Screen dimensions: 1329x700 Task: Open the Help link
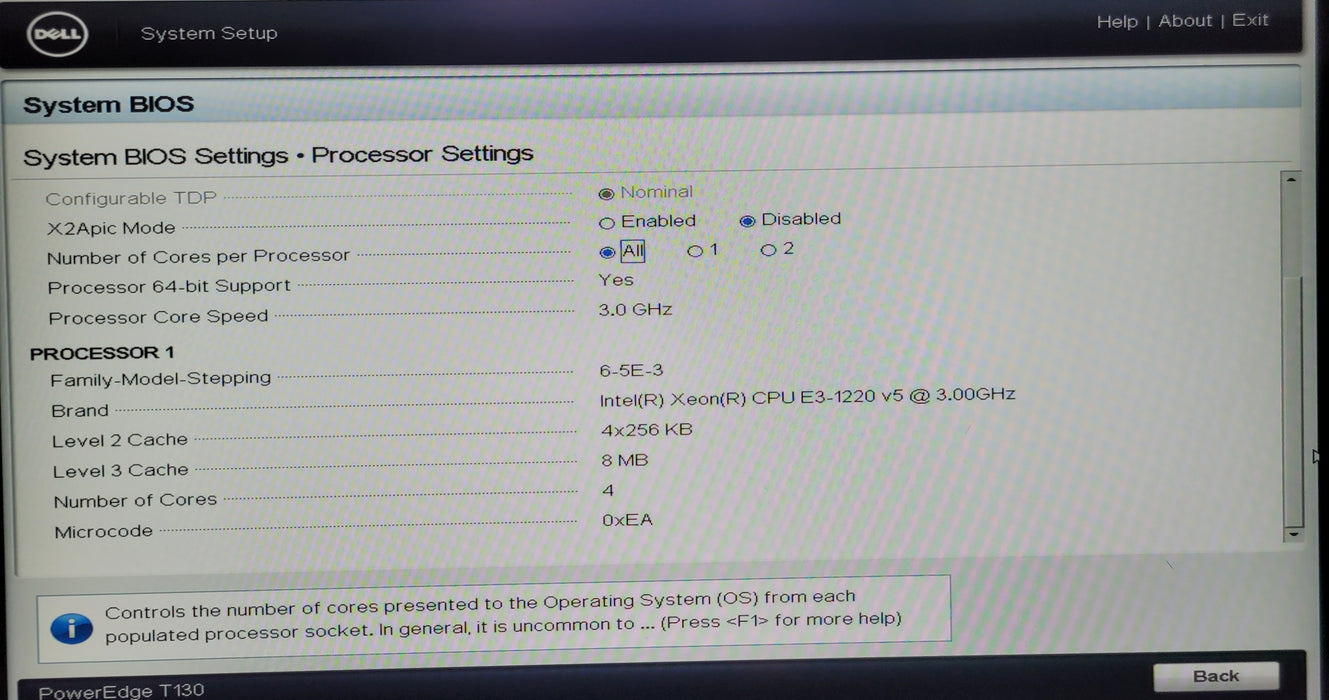click(x=1117, y=21)
